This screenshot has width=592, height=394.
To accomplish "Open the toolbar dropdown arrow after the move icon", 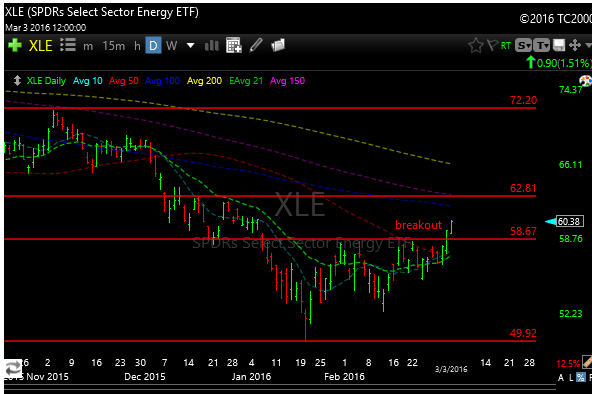I will click(588, 45).
